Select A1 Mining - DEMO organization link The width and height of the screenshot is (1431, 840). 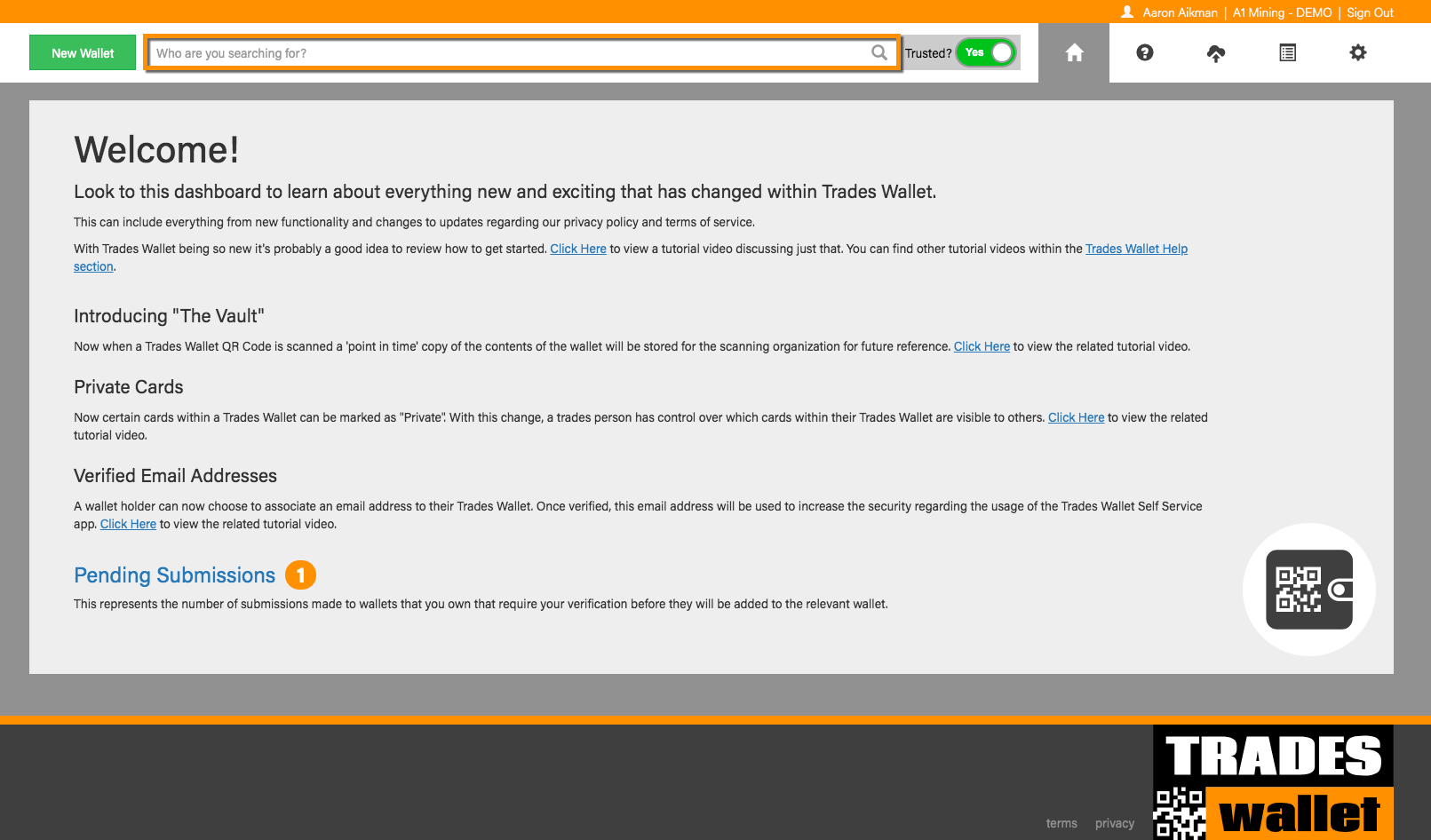[x=1282, y=12]
